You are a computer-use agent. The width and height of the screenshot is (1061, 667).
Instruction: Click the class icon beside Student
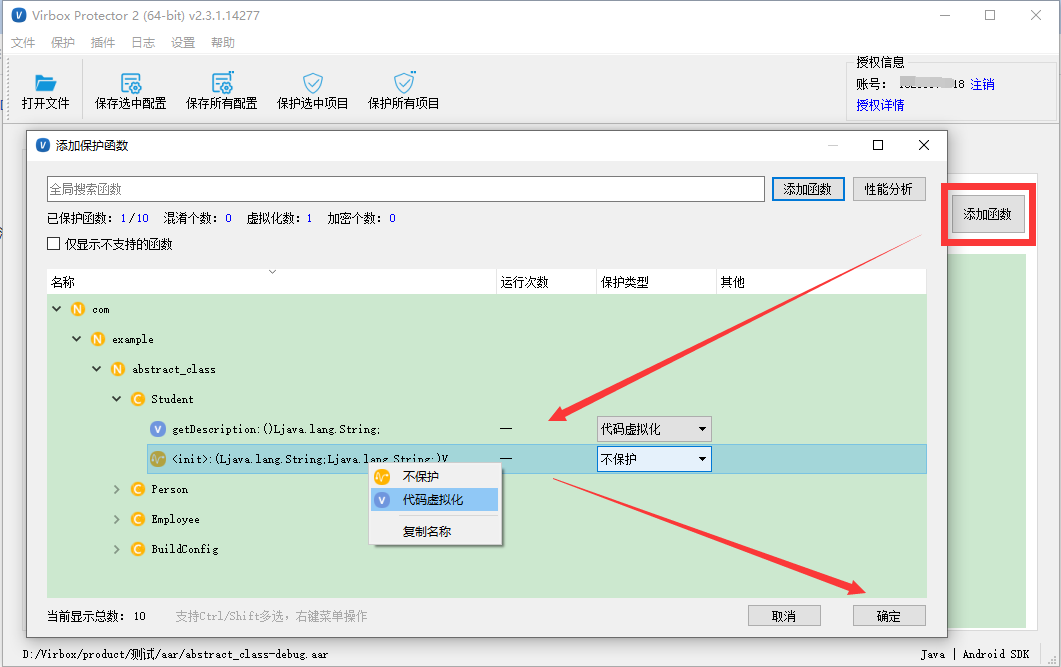(137, 399)
